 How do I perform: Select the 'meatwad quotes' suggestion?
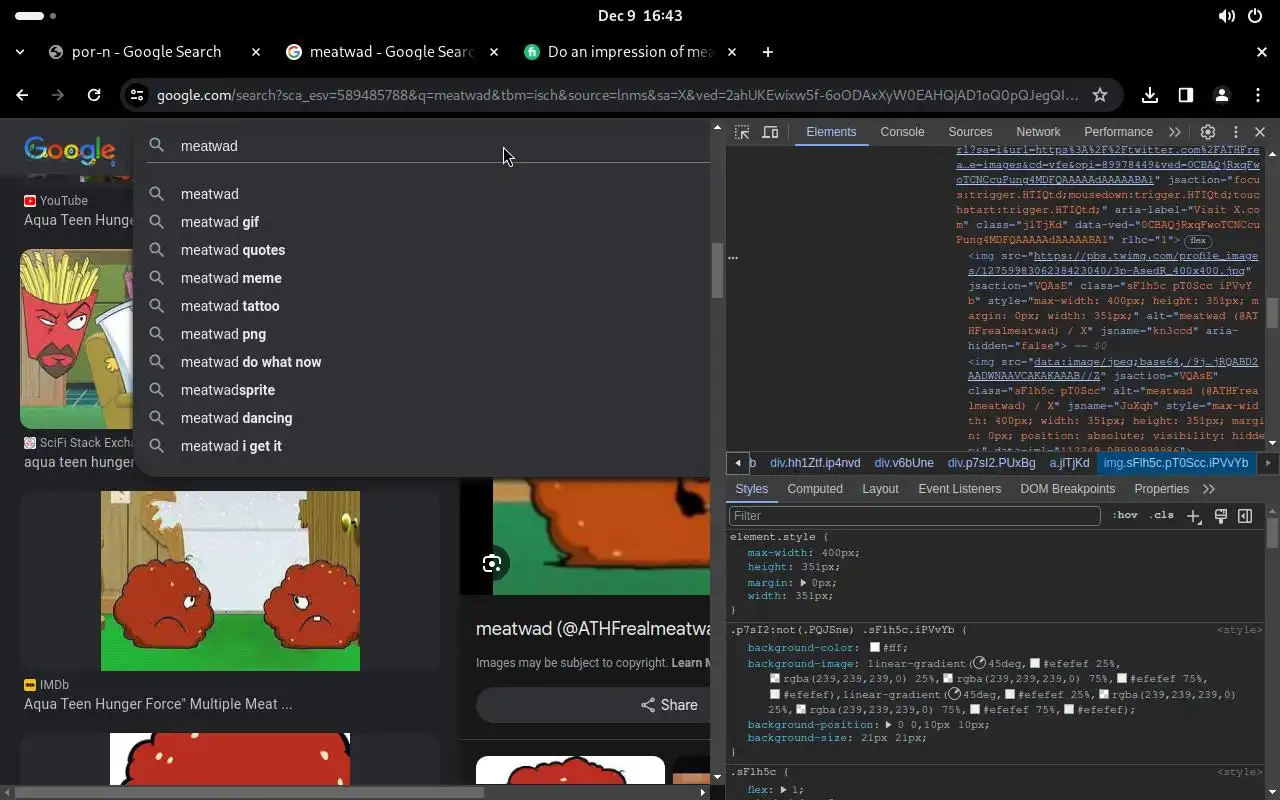click(233, 250)
